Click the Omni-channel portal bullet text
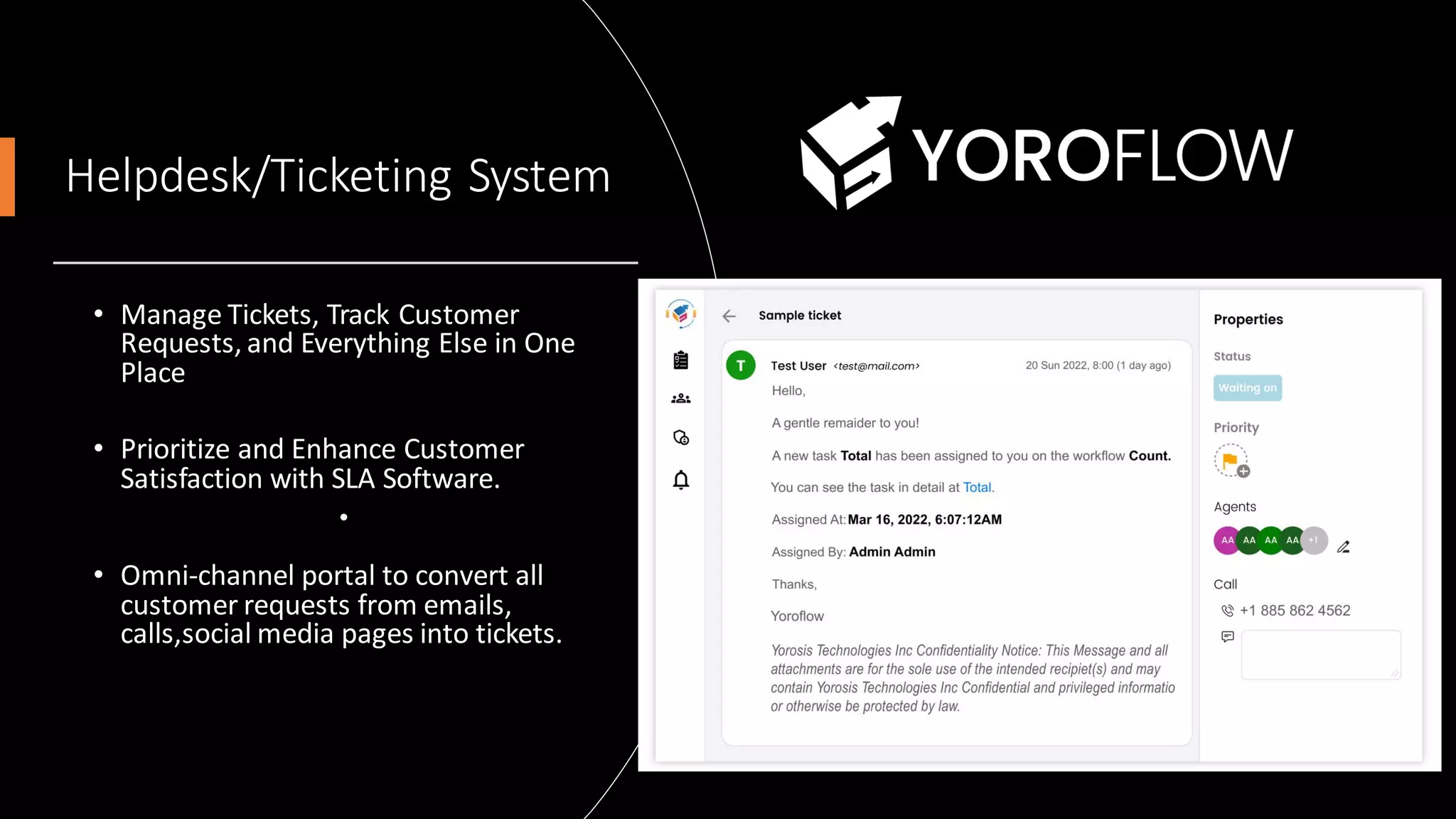The width and height of the screenshot is (1456, 819). [341, 604]
